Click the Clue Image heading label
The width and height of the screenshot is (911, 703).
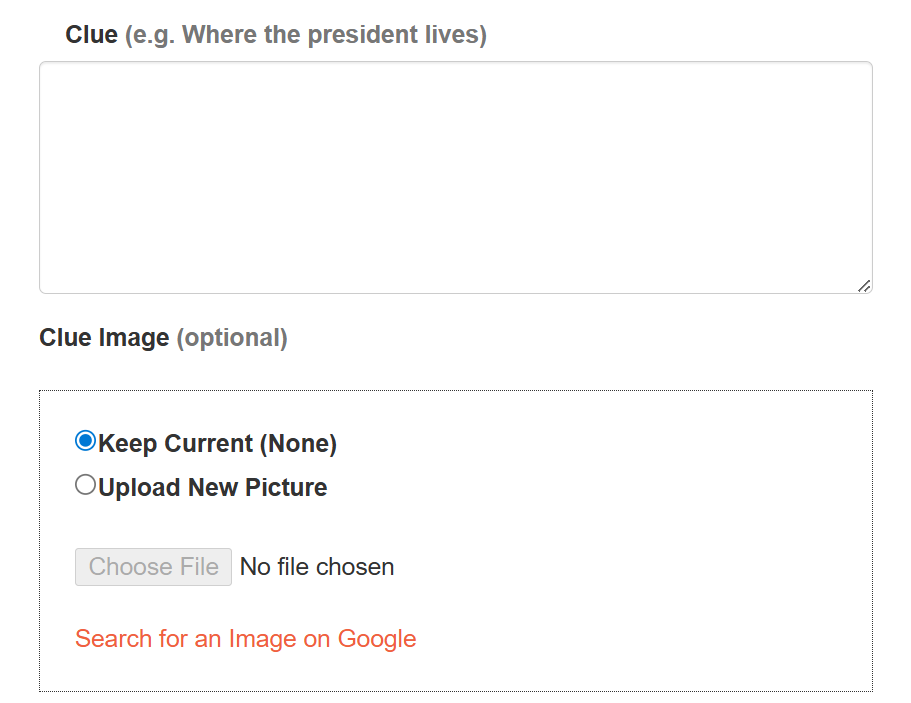[104, 338]
